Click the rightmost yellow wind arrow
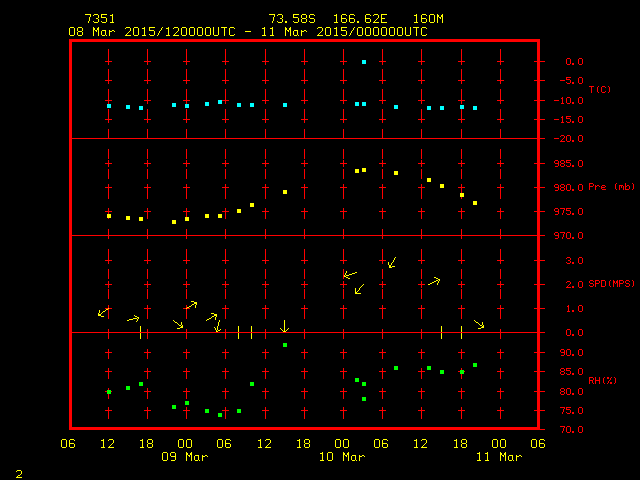This screenshot has width=640, height=480. tap(479, 324)
